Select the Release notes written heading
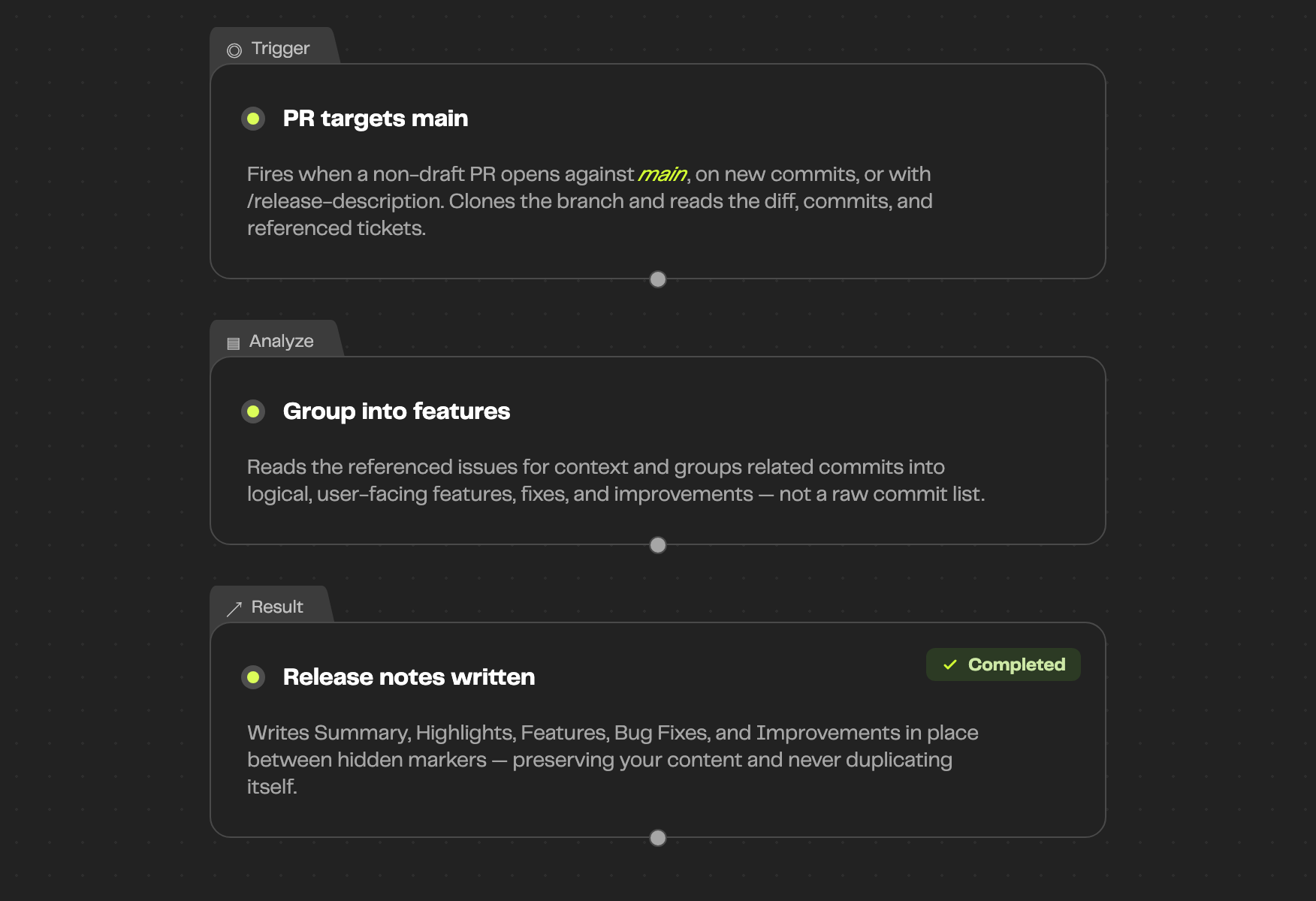The width and height of the screenshot is (1316, 901). (x=409, y=677)
